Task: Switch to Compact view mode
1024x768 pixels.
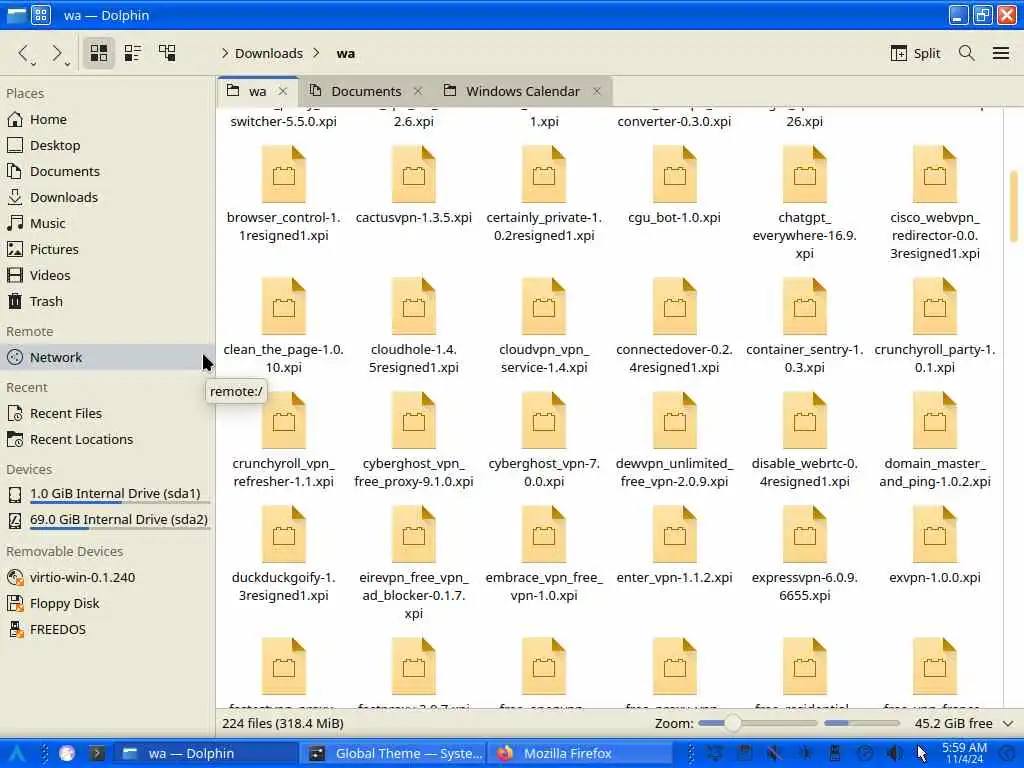Action: coord(133,53)
